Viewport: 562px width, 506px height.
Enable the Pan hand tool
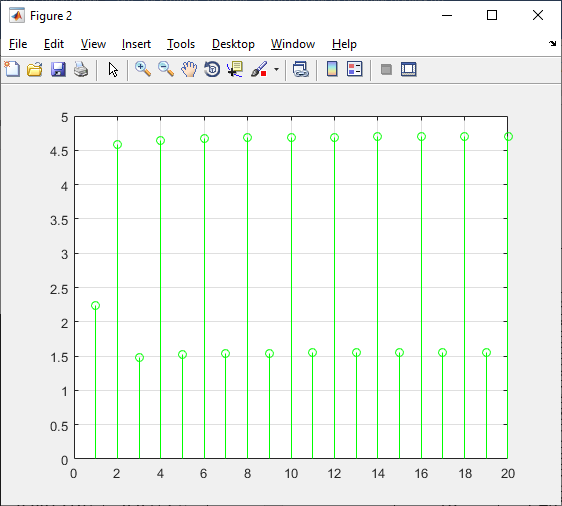point(189,69)
